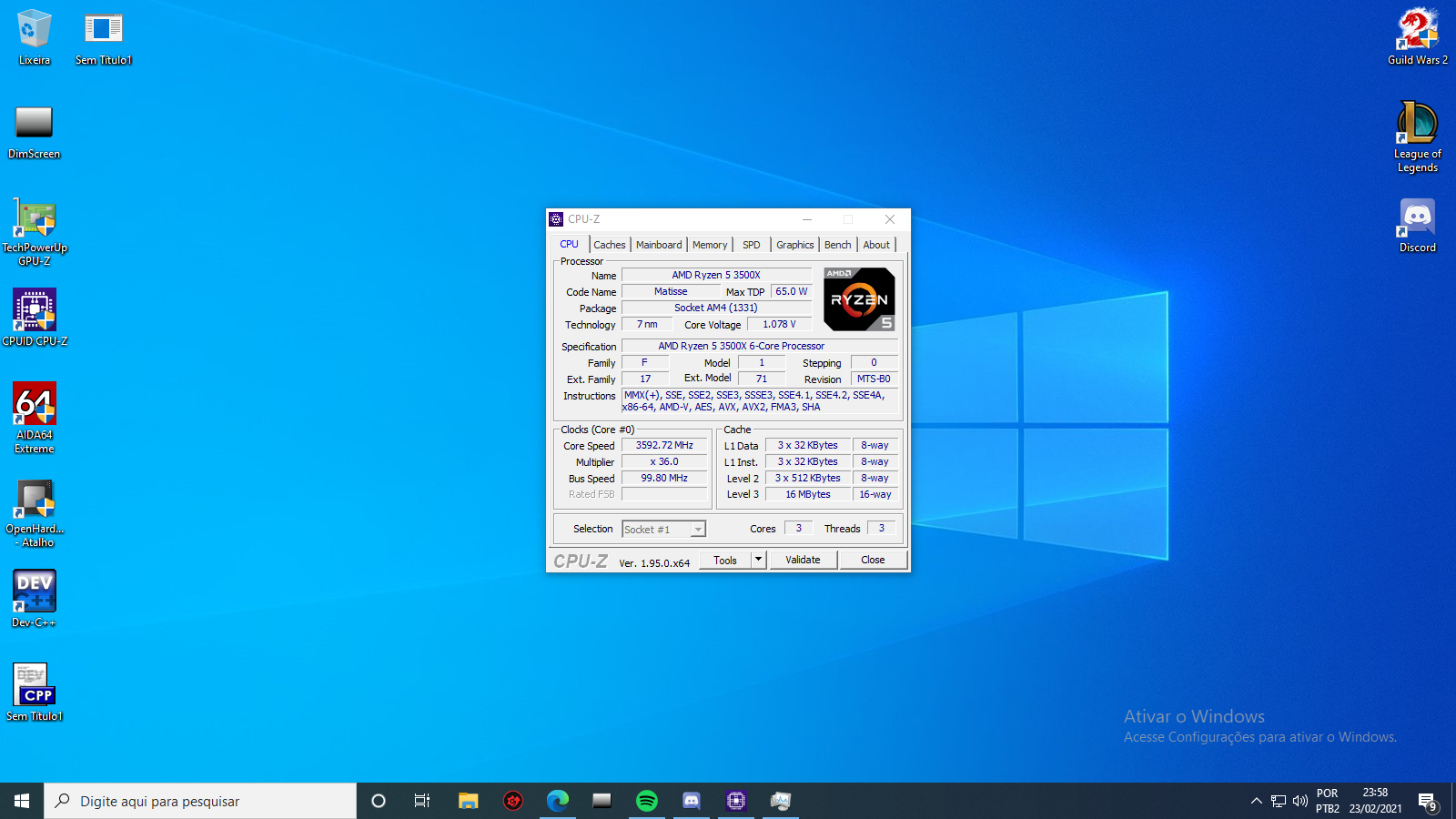Switch to the Caches tab
The width and height of the screenshot is (1456, 819).
610,245
